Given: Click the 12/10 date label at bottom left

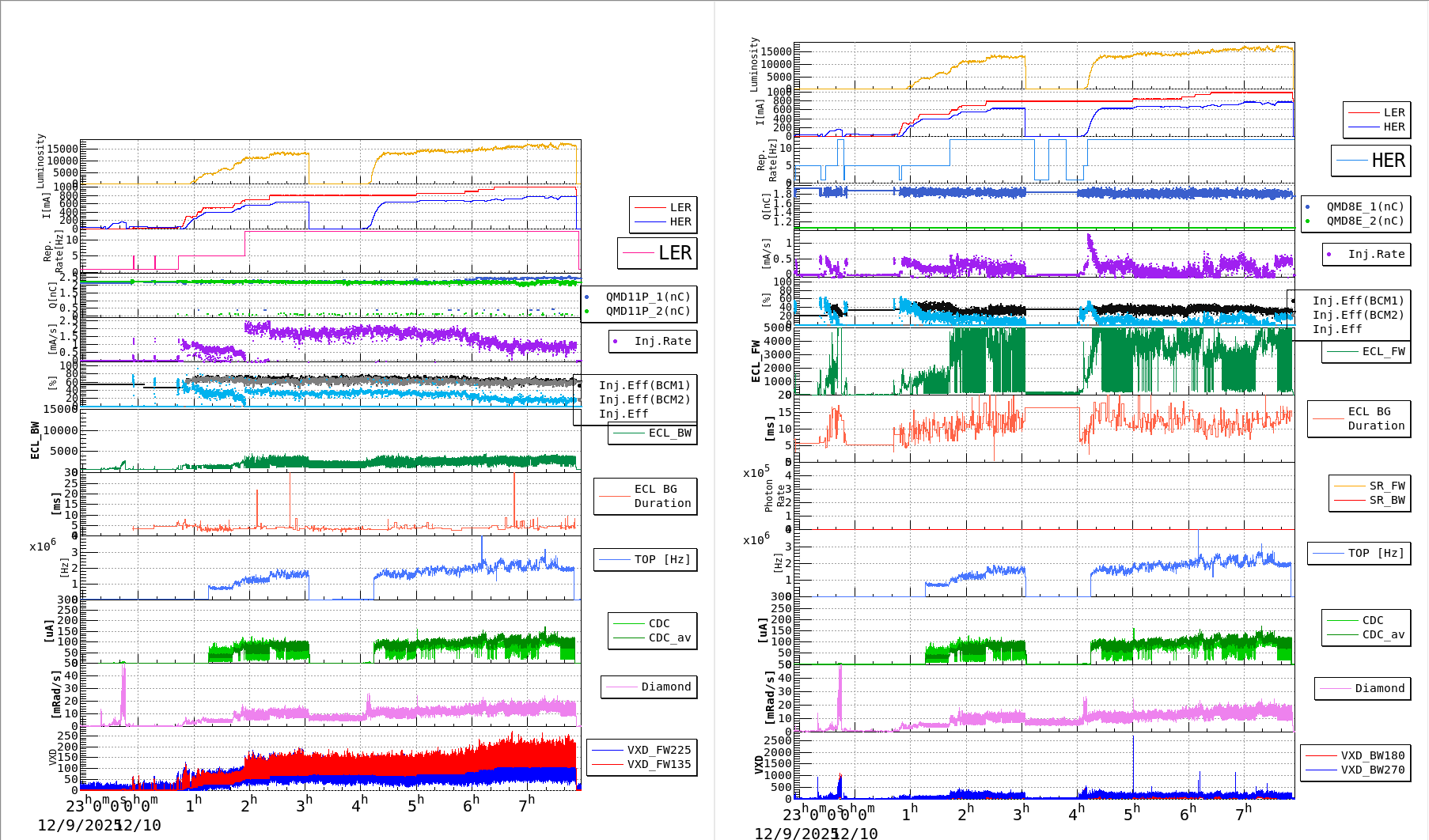Looking at the screenshot, I should pyautogui.click(x=139, y=824).
